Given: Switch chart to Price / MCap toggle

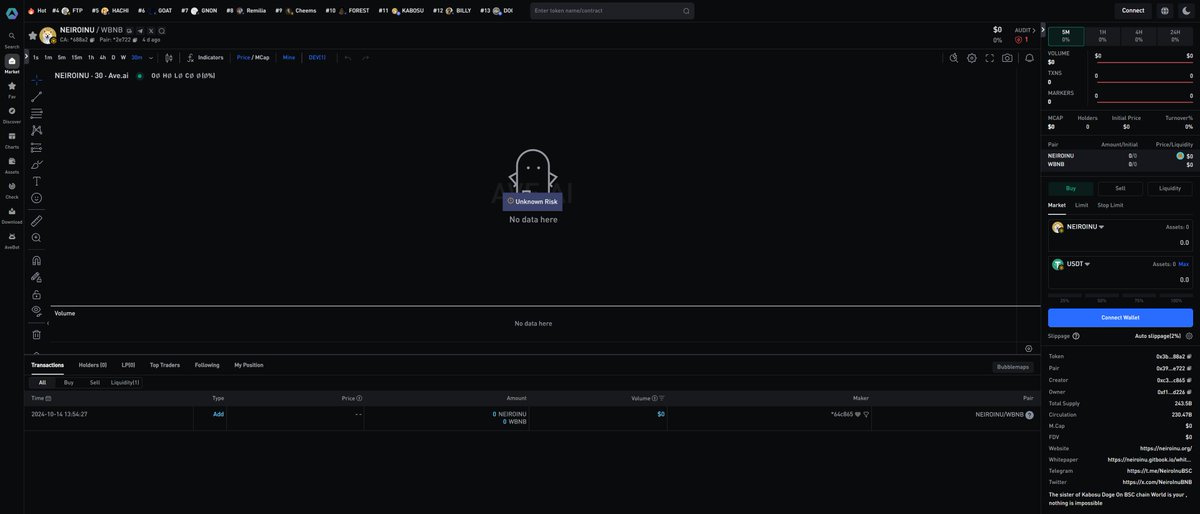Looking at the screenshot, I should 253,58.
